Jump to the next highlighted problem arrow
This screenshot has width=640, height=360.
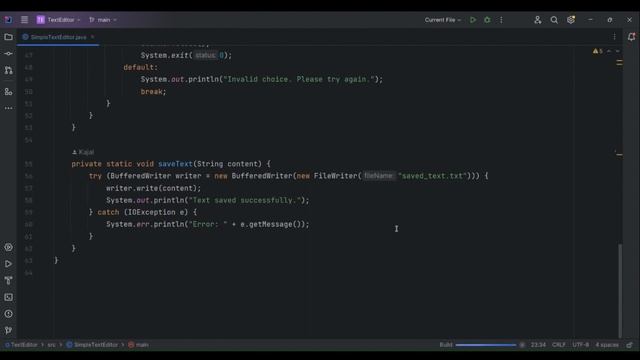(x=618, y=51)
